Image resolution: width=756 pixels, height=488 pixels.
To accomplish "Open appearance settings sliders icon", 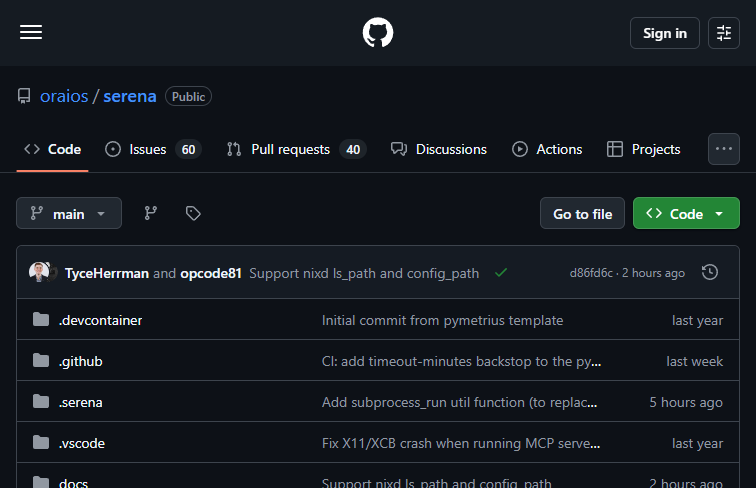I will (724, 33).
